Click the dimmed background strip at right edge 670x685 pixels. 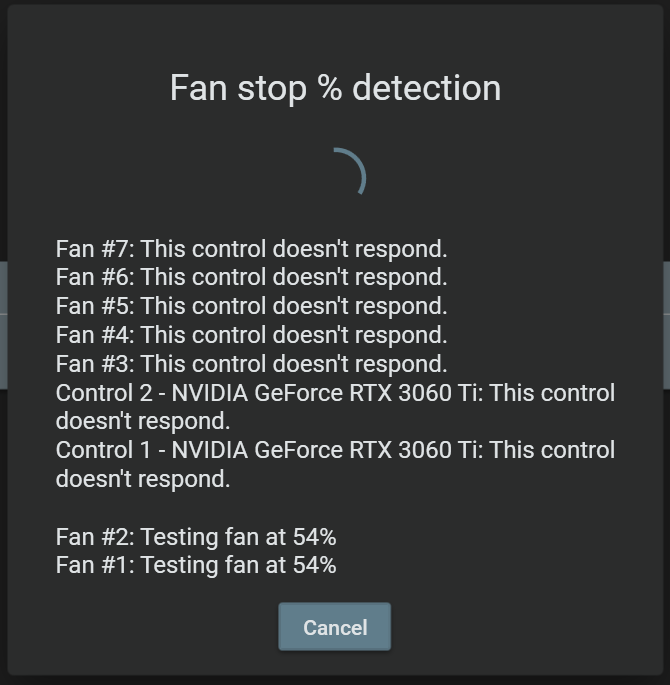click(666, 325)
